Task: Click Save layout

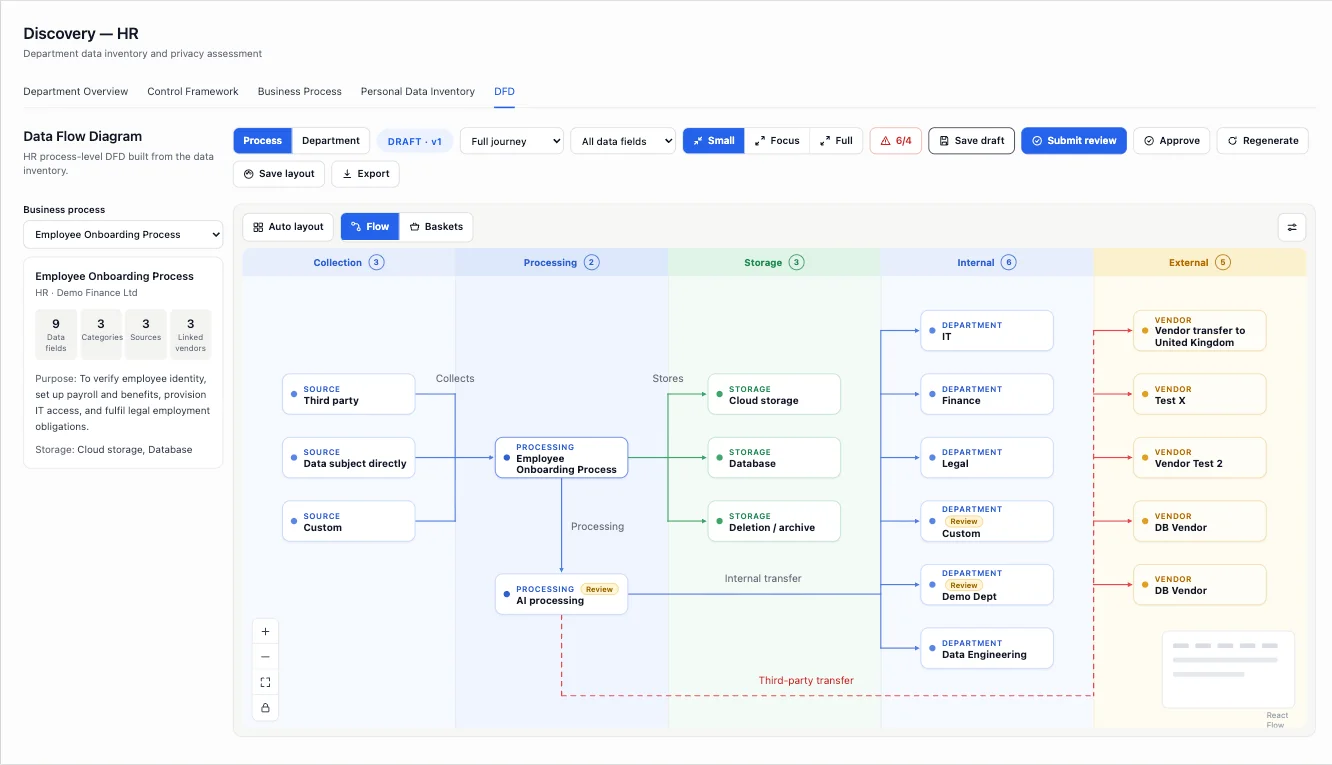Action: point(279,174)
